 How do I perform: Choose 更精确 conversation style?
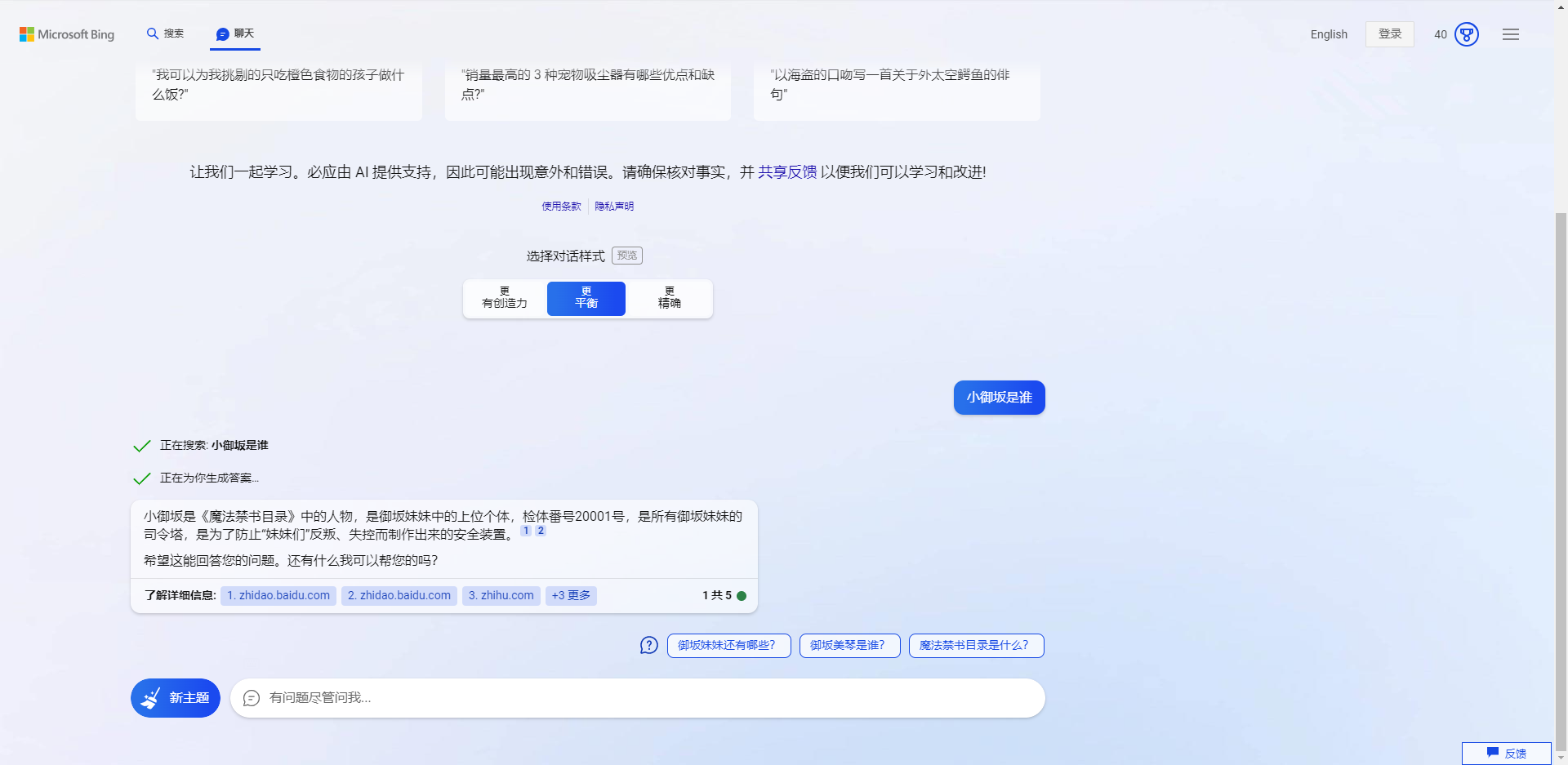tap(670, 298)
